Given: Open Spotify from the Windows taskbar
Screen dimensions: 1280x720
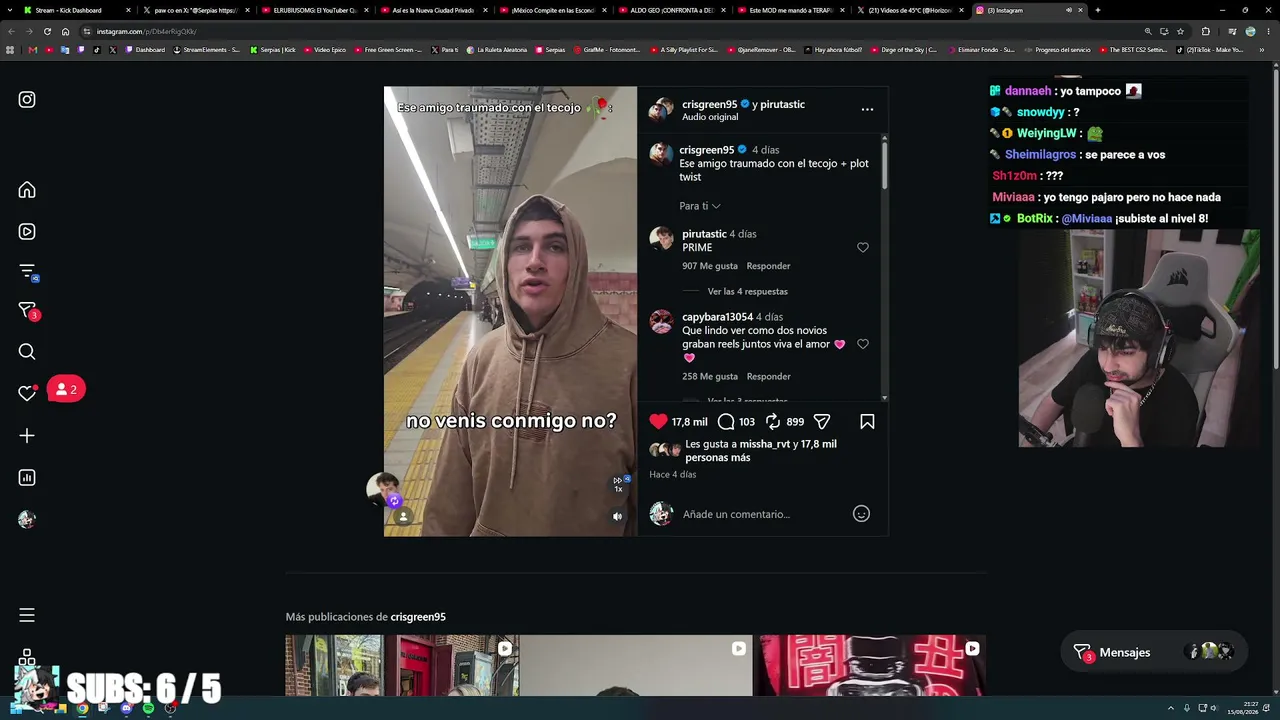Looking at the screenshot, I should 148,708.
